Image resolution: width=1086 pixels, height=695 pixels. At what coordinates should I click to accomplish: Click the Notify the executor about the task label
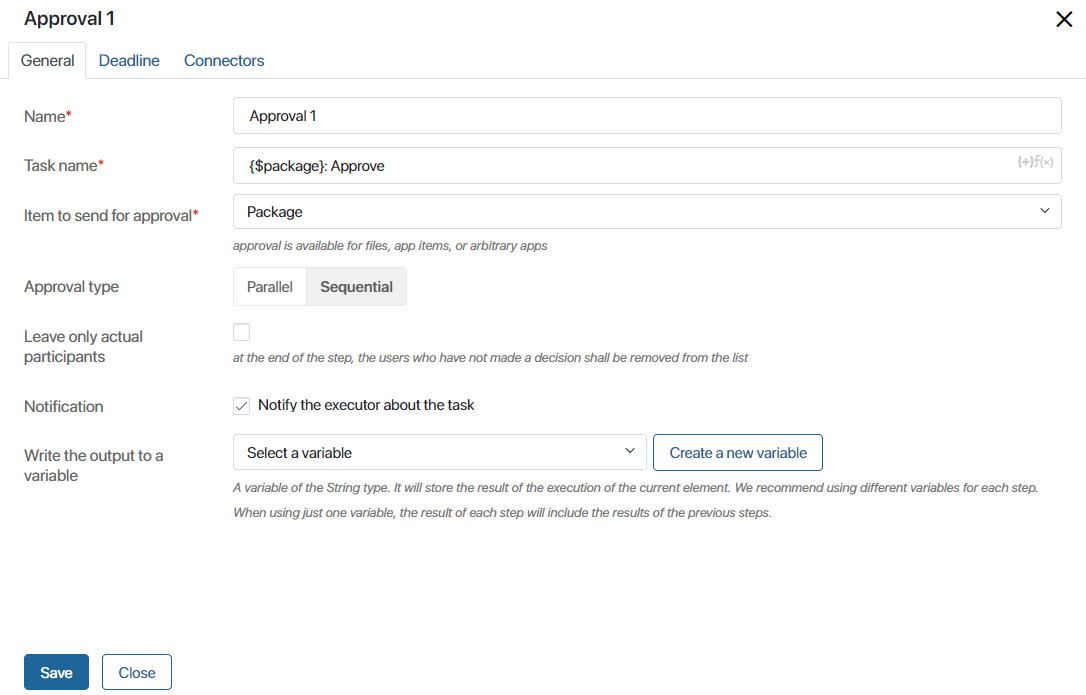(366, 405)
